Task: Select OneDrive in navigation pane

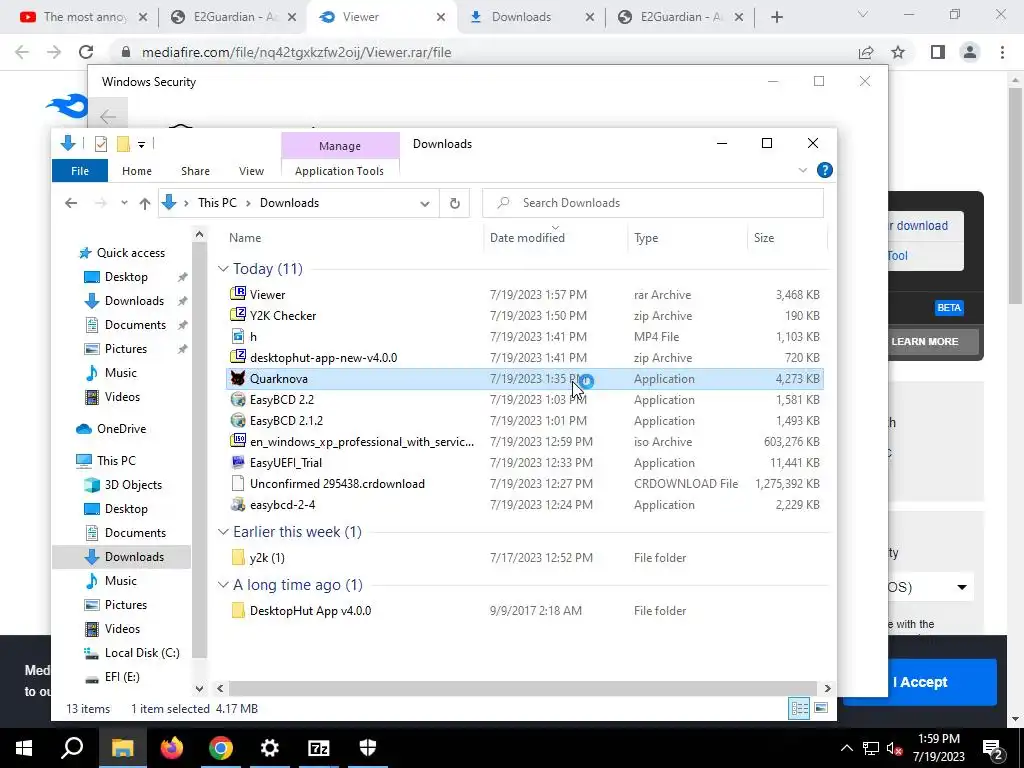Action: 121,429
